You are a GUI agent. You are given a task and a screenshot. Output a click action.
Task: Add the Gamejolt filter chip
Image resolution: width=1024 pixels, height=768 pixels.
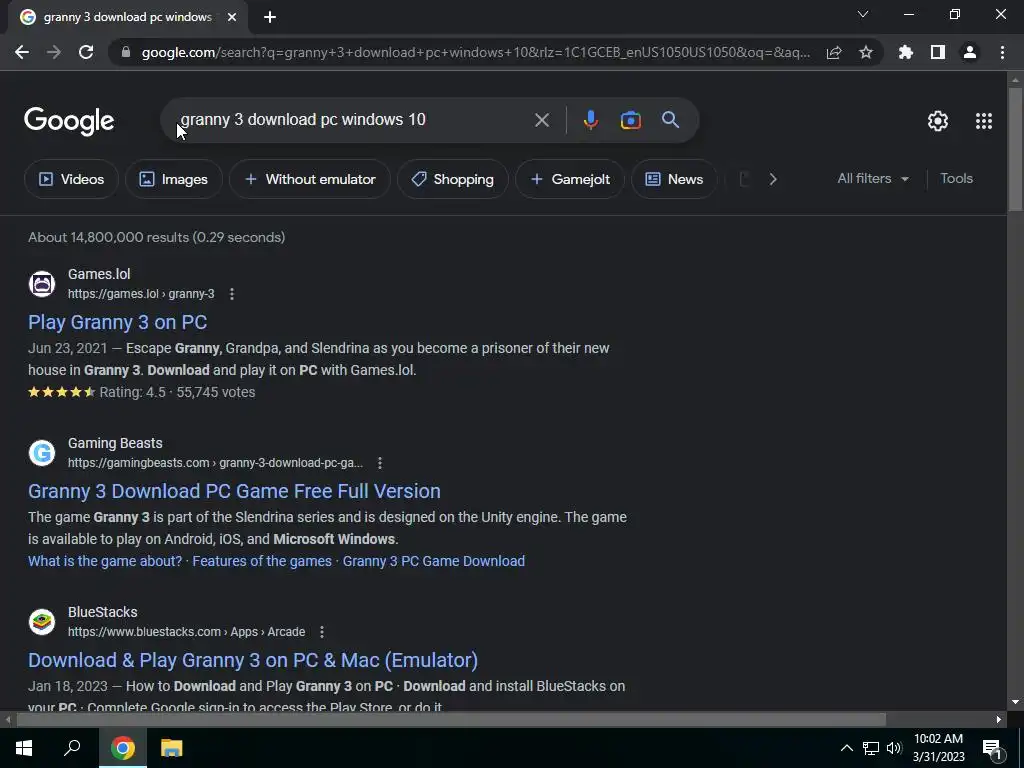click(570, 179)
